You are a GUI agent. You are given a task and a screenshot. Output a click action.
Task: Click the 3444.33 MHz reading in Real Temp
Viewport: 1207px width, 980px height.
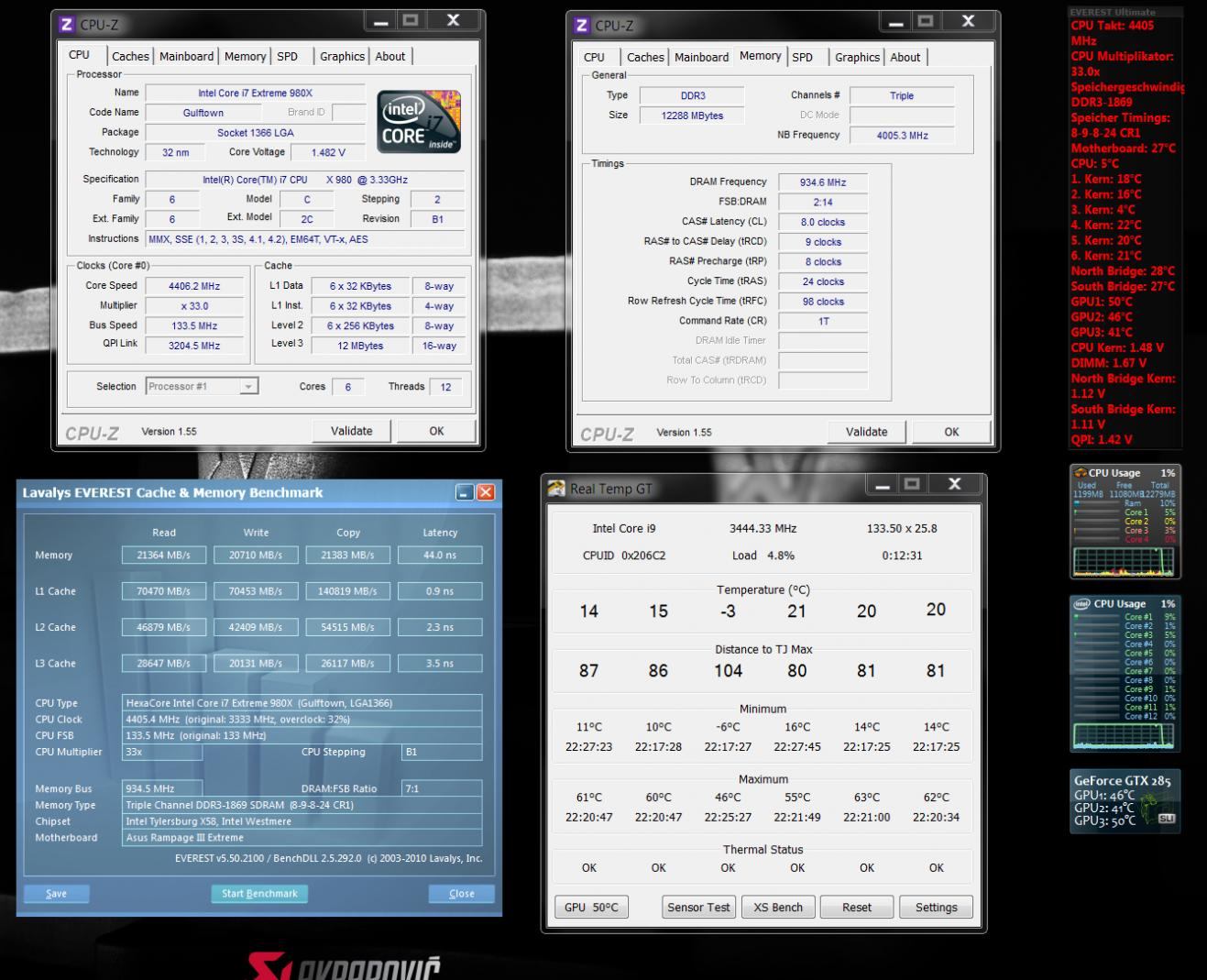point(763,528)
